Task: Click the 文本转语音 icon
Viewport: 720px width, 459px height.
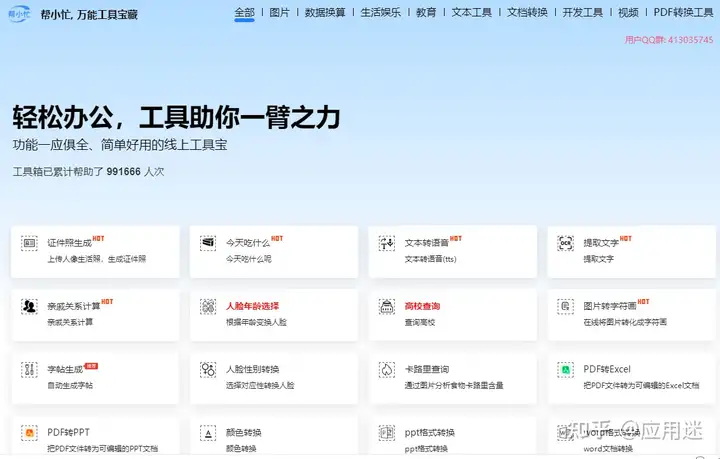Action: click(x=387, y=243)
